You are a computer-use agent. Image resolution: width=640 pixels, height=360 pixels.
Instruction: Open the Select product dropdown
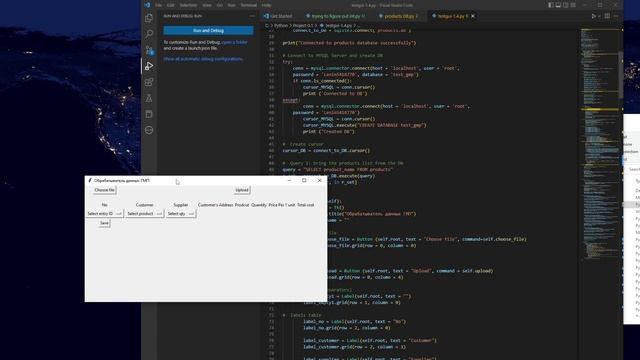click(x=144, y=213)
